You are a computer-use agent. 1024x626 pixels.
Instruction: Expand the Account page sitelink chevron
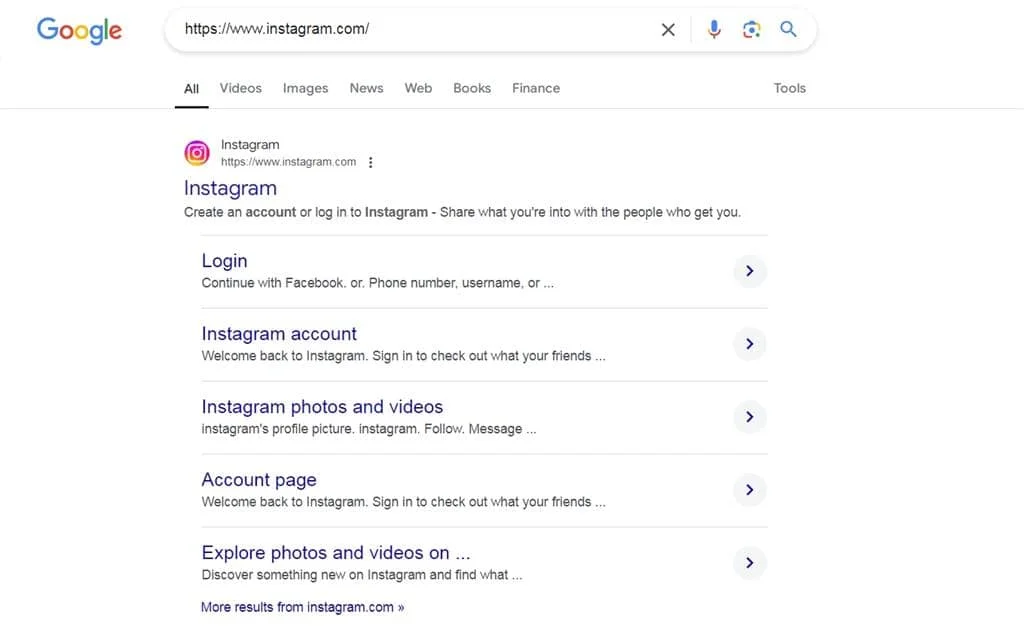tap(750, 490)
